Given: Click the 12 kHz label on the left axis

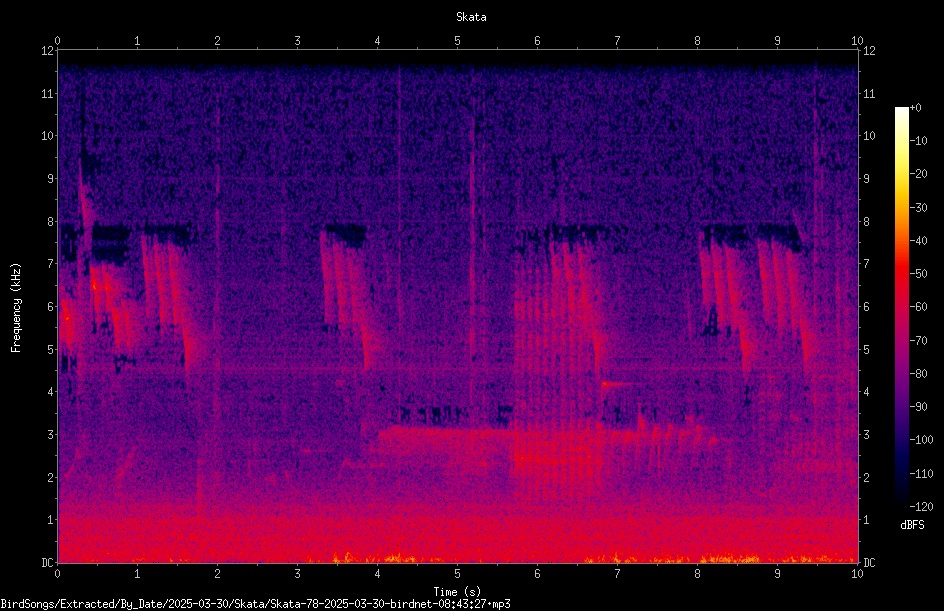Looking at the screenshot, I should tap(48, 51).
